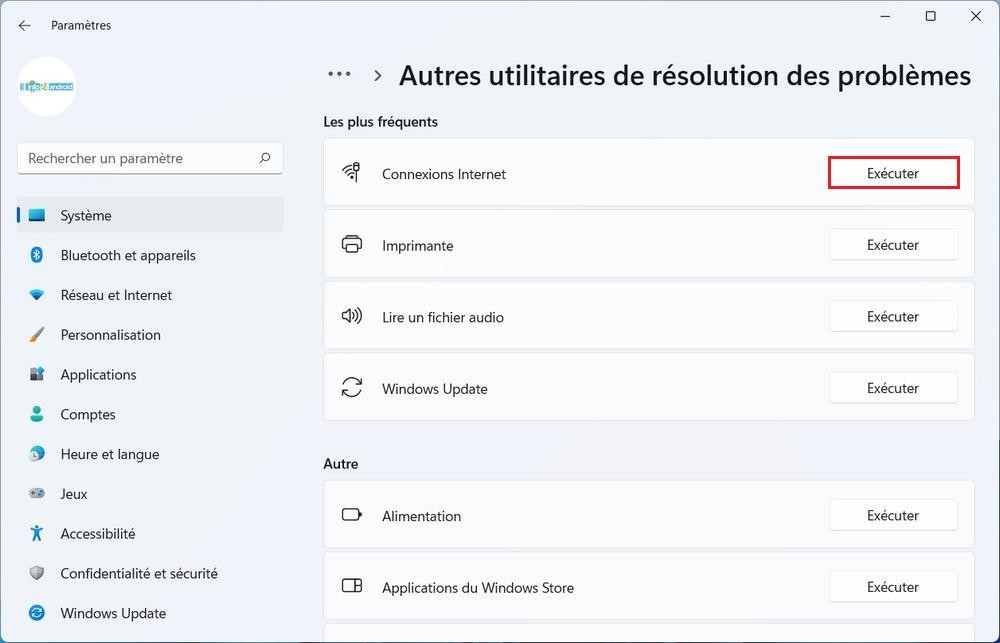The width and height of the screenshot is (1000, 643).
Task: Click the Windows Update sidebar icon
Action: (x=37, y=613)
